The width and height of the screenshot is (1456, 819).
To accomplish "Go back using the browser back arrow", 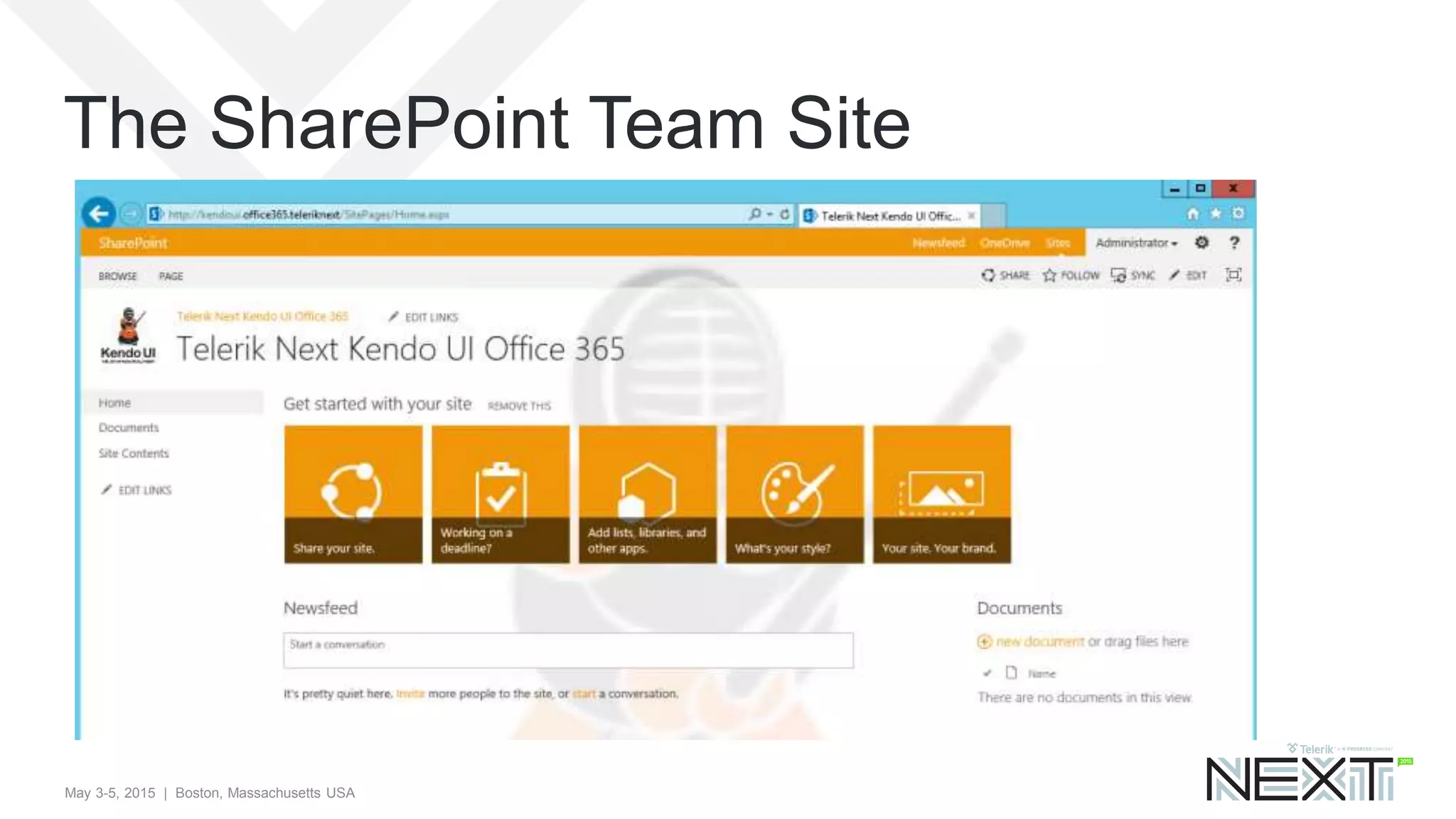I will pos(99,213).
